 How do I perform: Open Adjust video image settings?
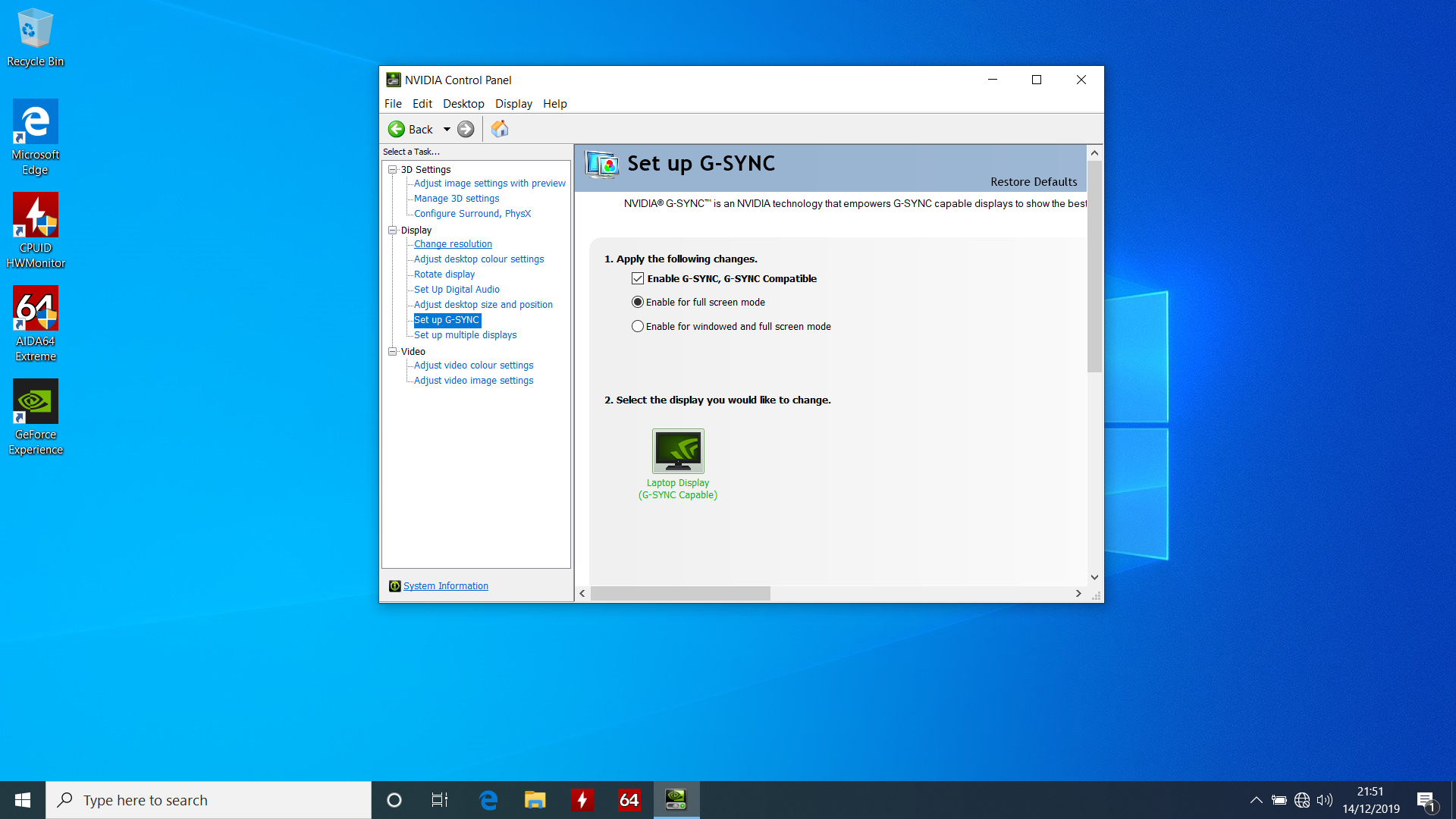474,381
